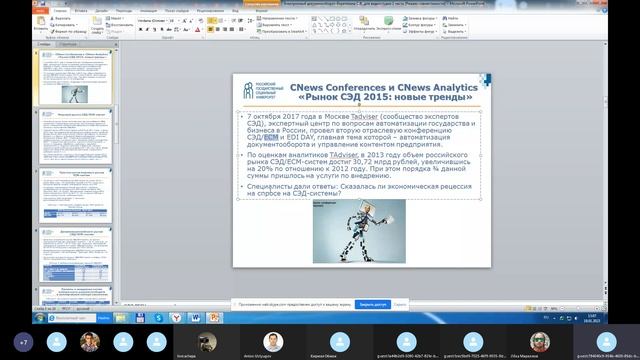The height and width of the screenshot is (360, 640).
Task: Toggle Italic formatting
Action: tap(148, 29)
